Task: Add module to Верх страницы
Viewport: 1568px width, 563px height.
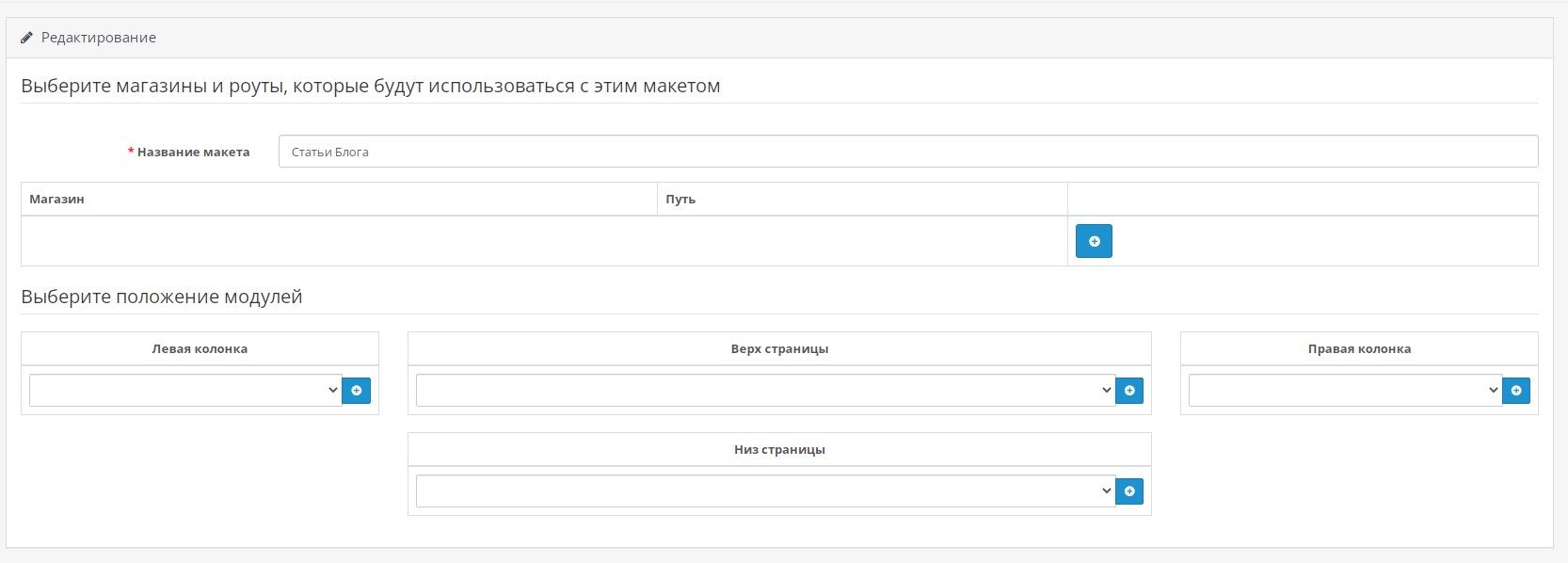Action: 1129,390
